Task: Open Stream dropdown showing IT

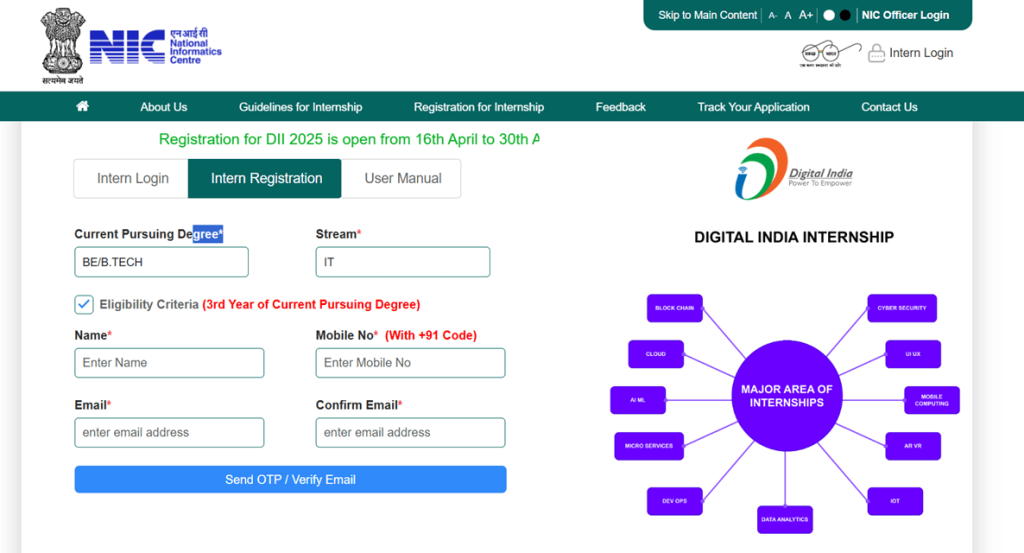Action: coord(403,262)
